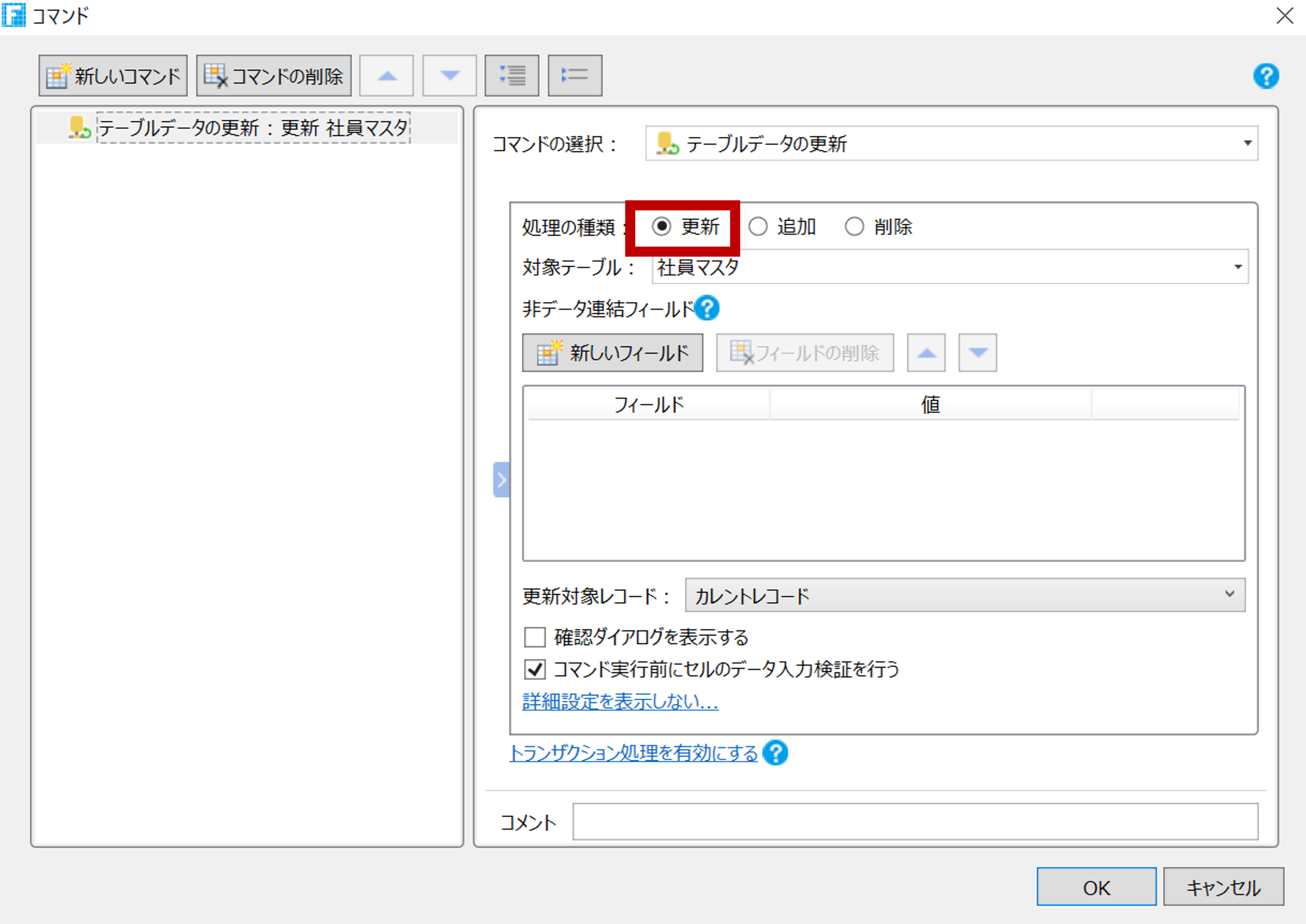Move command down with top arrow
The image size is (1306, 924).
click(x=450, y=76)
